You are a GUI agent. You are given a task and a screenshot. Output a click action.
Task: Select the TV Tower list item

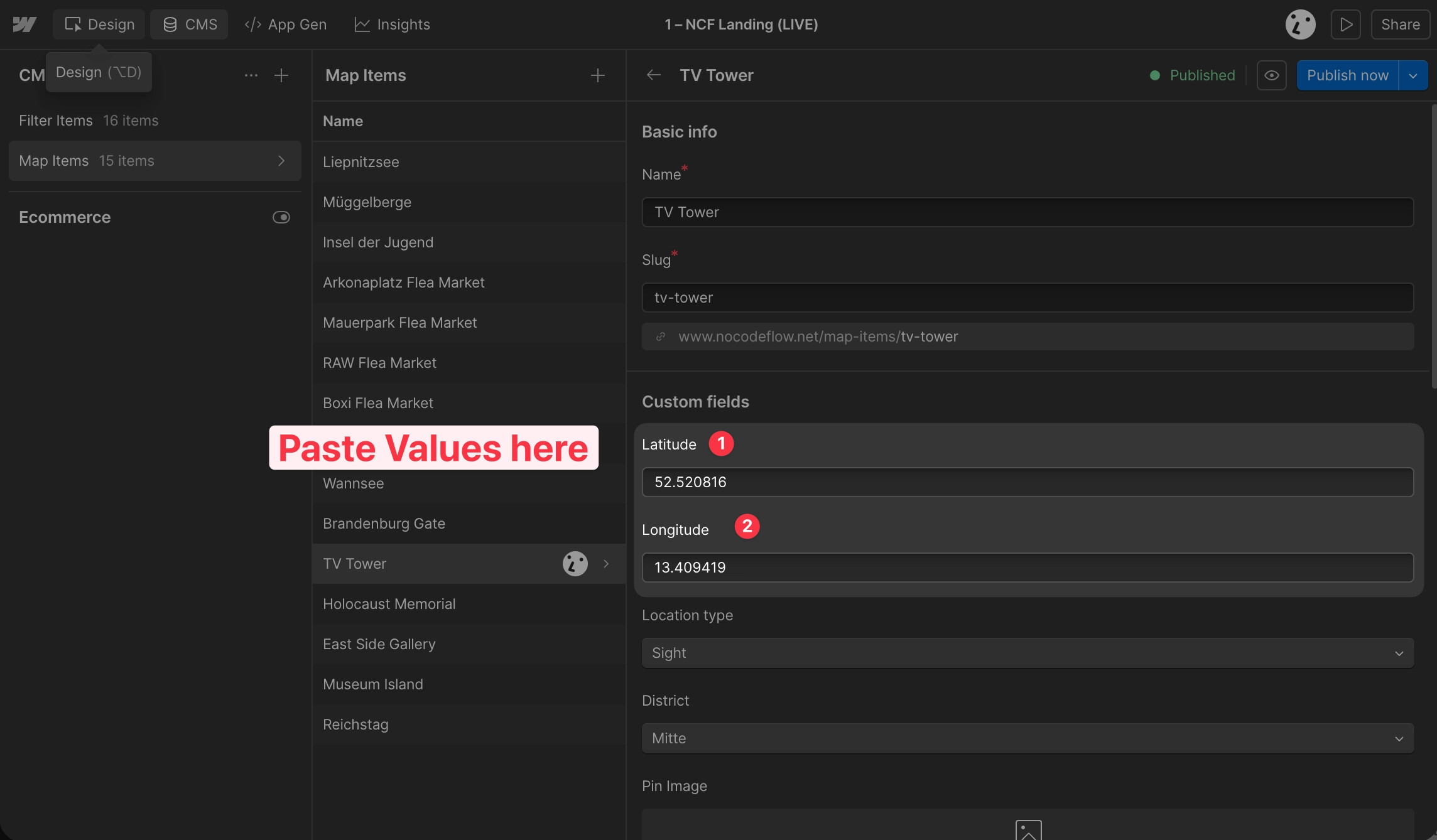pyautogui.click(x=469, y=564)
